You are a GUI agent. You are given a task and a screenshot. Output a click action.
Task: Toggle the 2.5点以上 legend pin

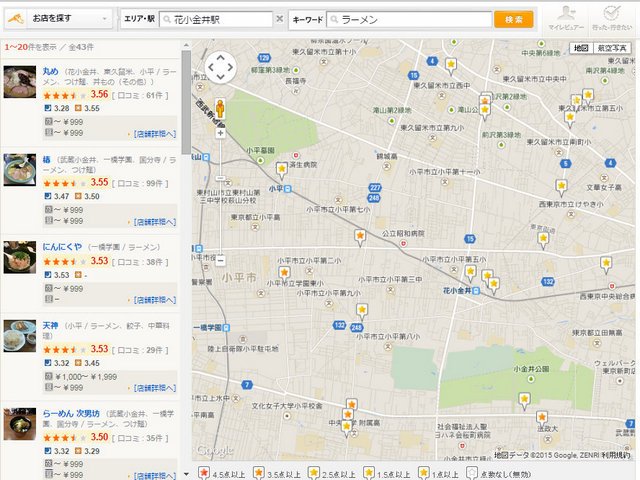[x=313, y=473]
